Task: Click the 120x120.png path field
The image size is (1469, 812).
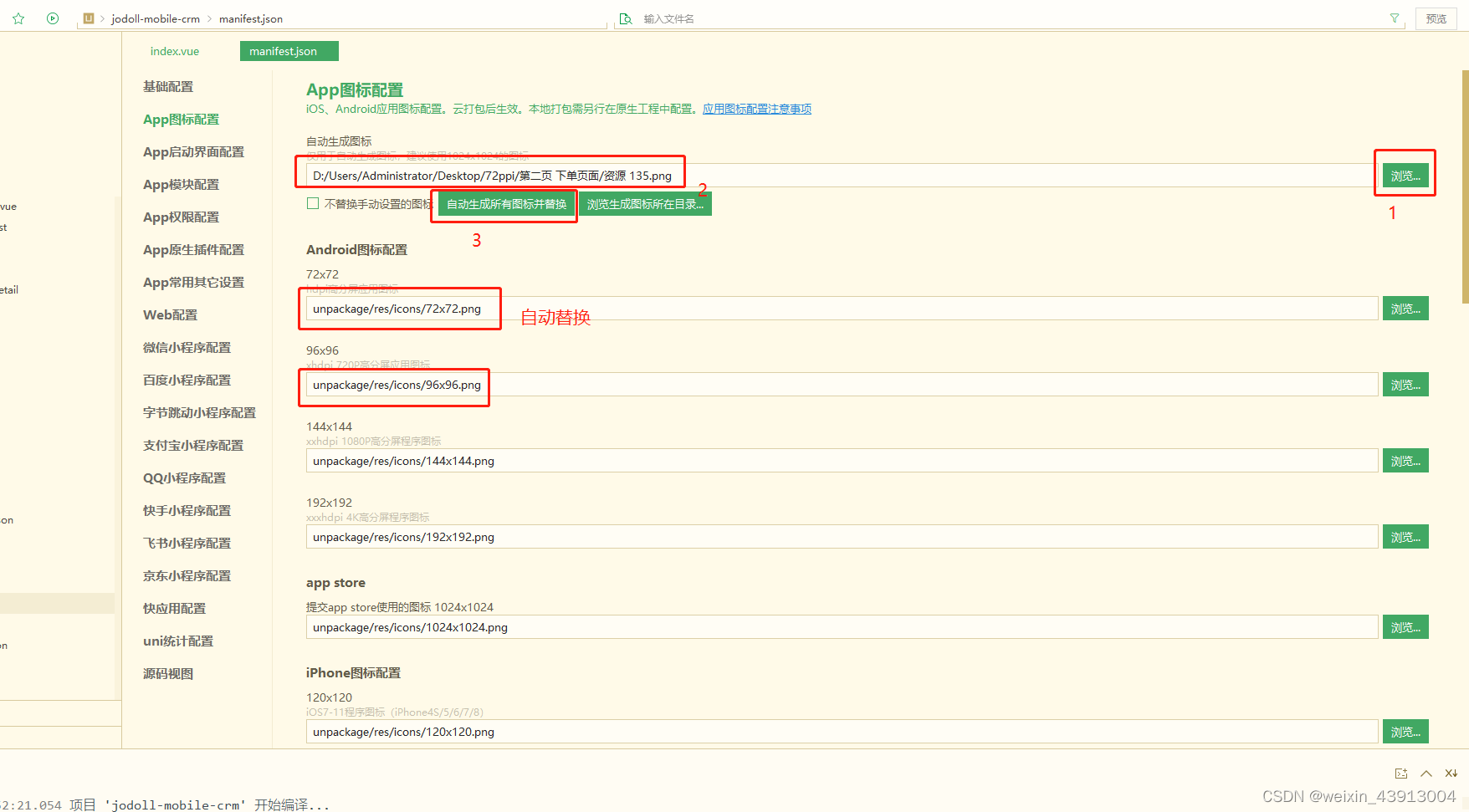Action: point(842,732)
